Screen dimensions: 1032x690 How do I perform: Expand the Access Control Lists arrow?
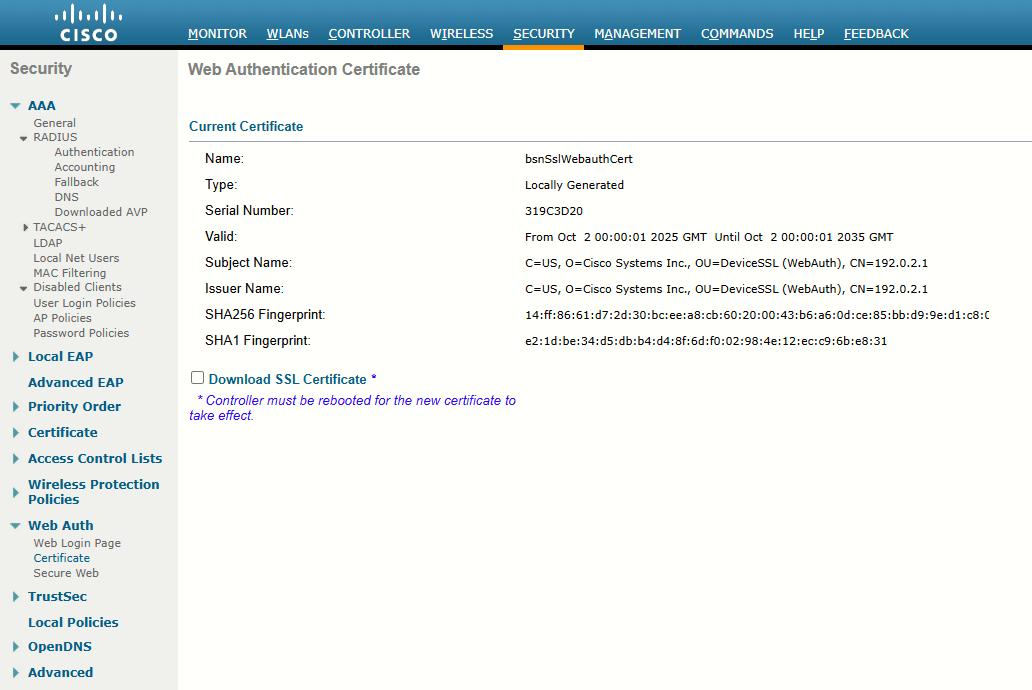point(16,458)
